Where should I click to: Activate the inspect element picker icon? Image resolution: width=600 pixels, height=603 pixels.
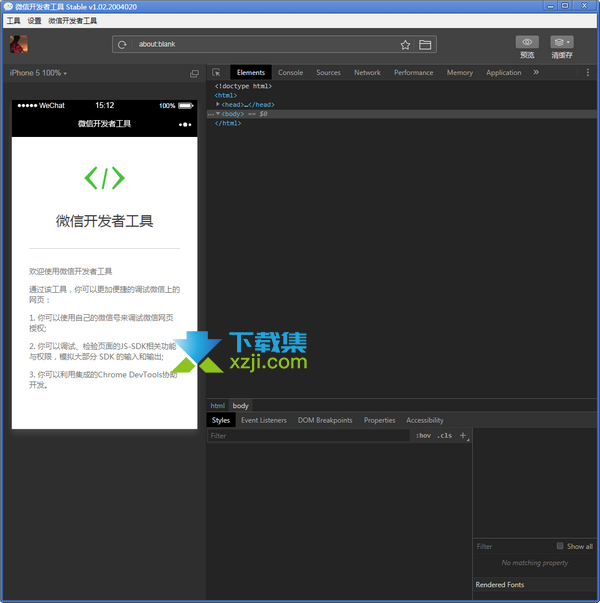click(x=217, y=72)
